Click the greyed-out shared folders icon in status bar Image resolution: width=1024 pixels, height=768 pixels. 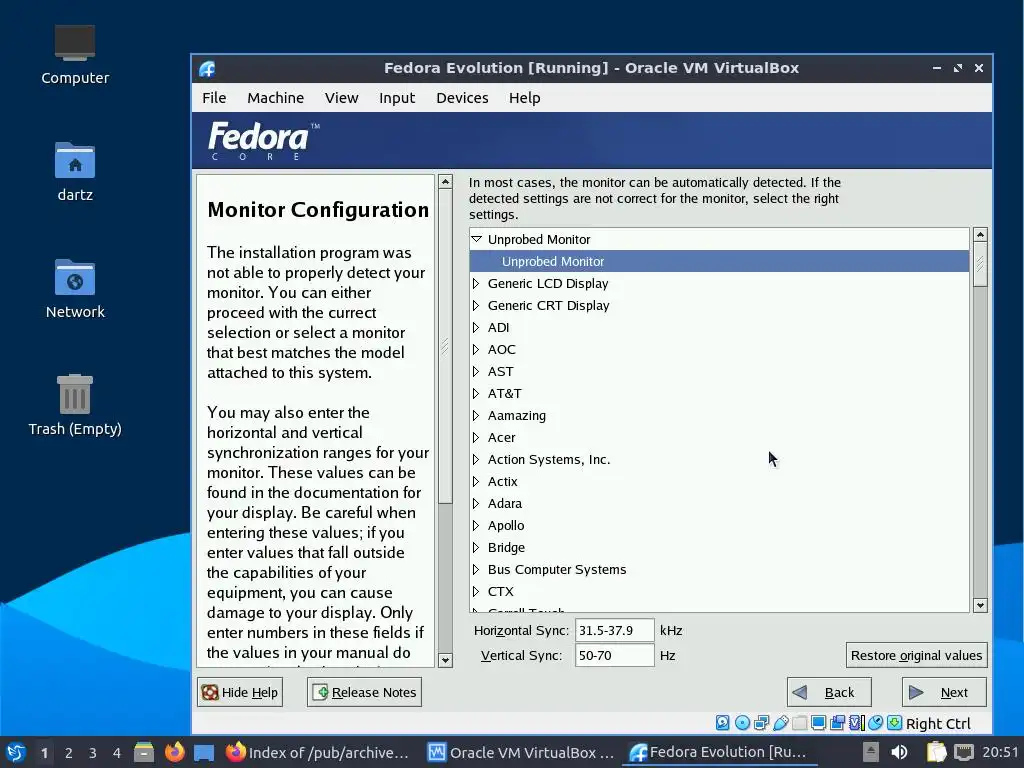[799, 723]
